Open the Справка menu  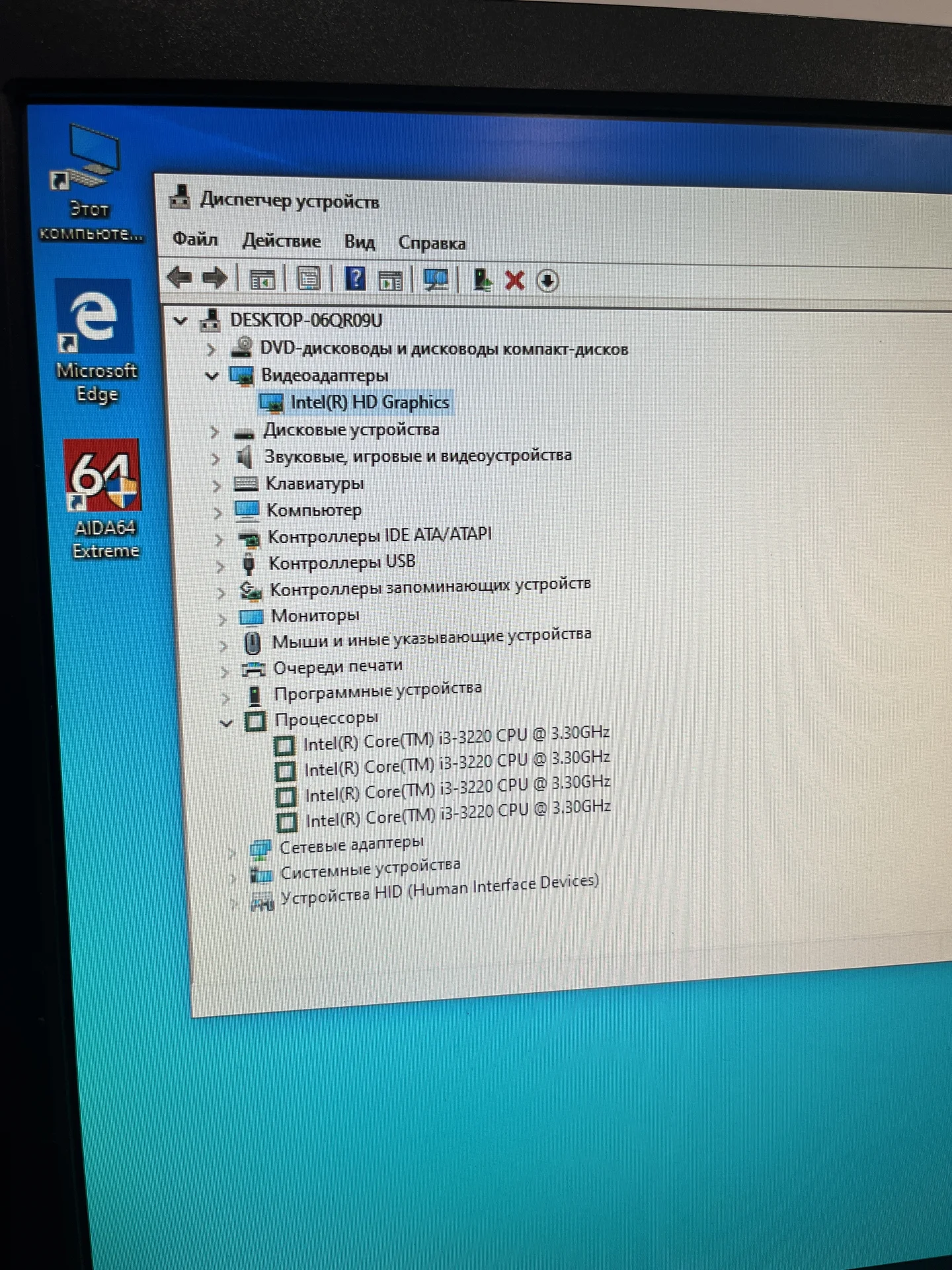(432, 243)
